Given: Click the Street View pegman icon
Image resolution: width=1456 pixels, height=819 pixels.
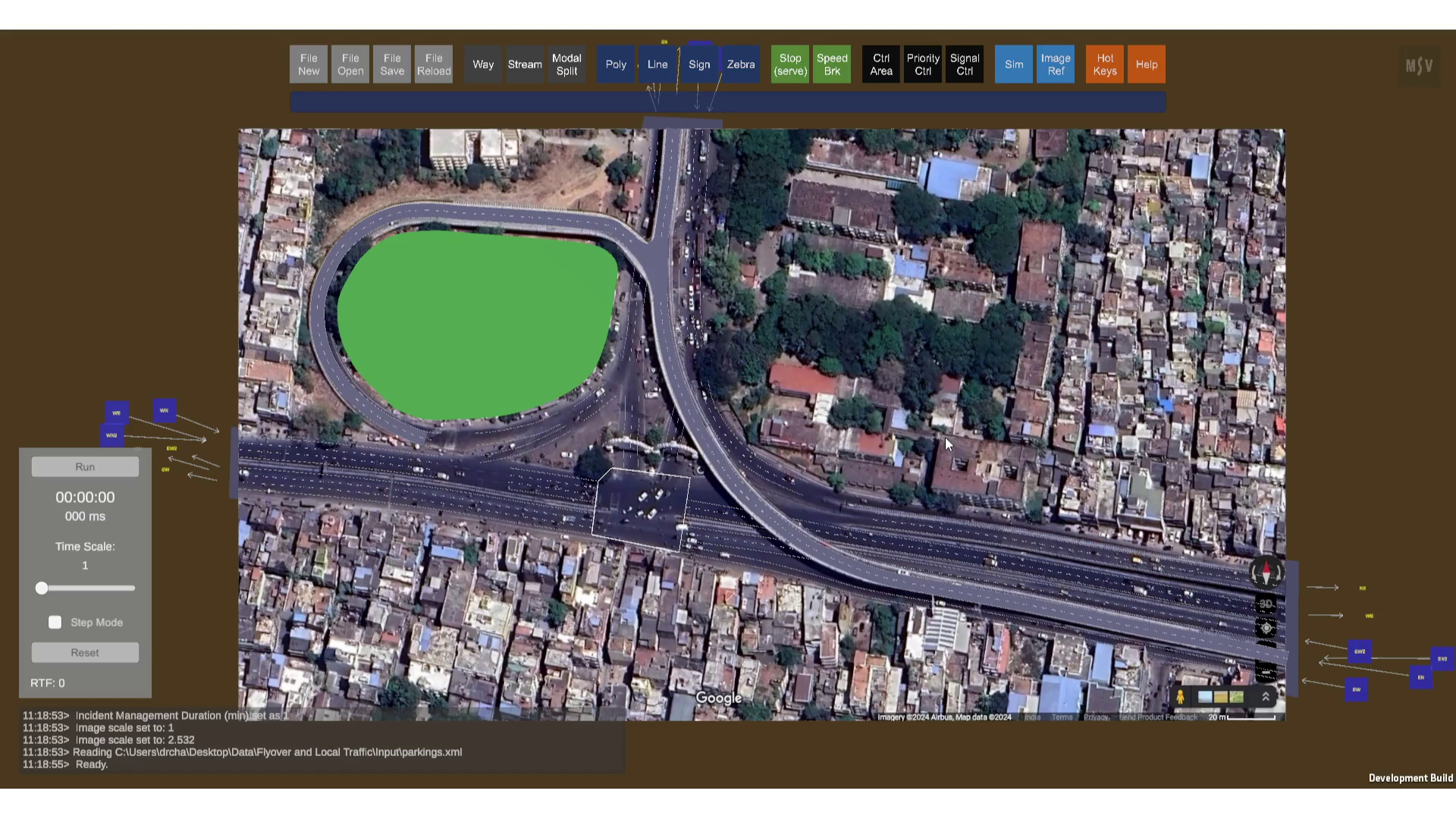Looking at the screenshot, I should click(x=1180, y=697).
